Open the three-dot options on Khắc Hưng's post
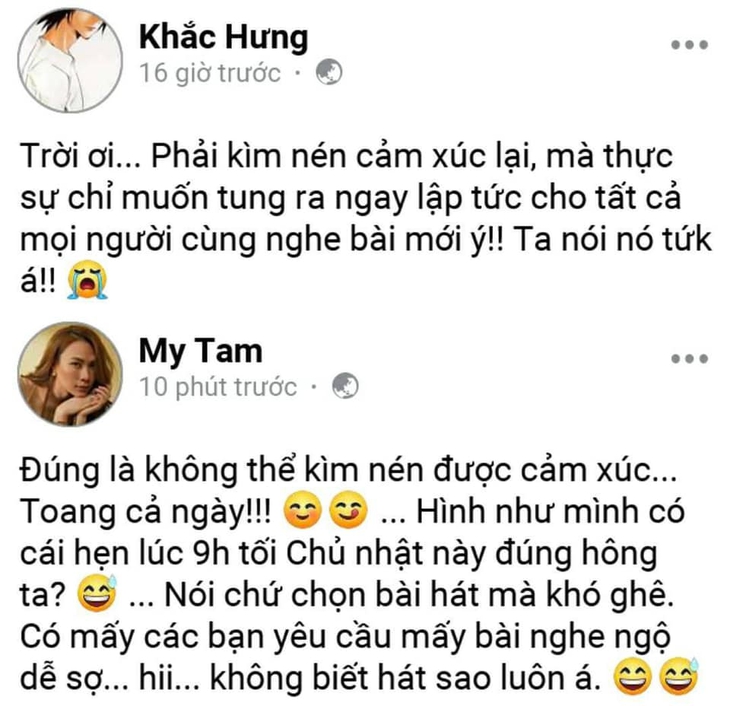This screenshot has height=706, width=730. 689,45
